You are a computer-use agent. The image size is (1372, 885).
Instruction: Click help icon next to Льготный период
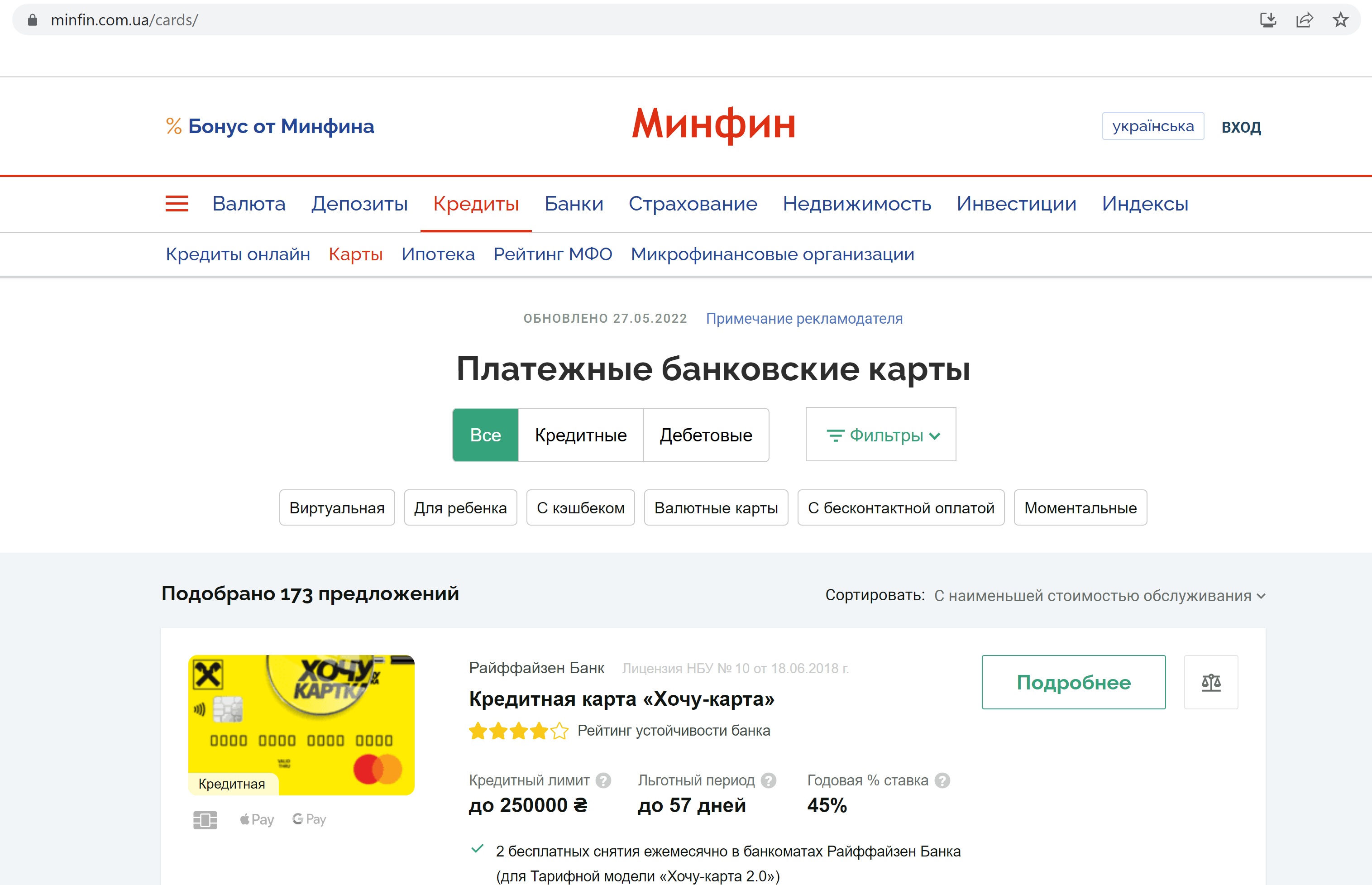[769, 780]
